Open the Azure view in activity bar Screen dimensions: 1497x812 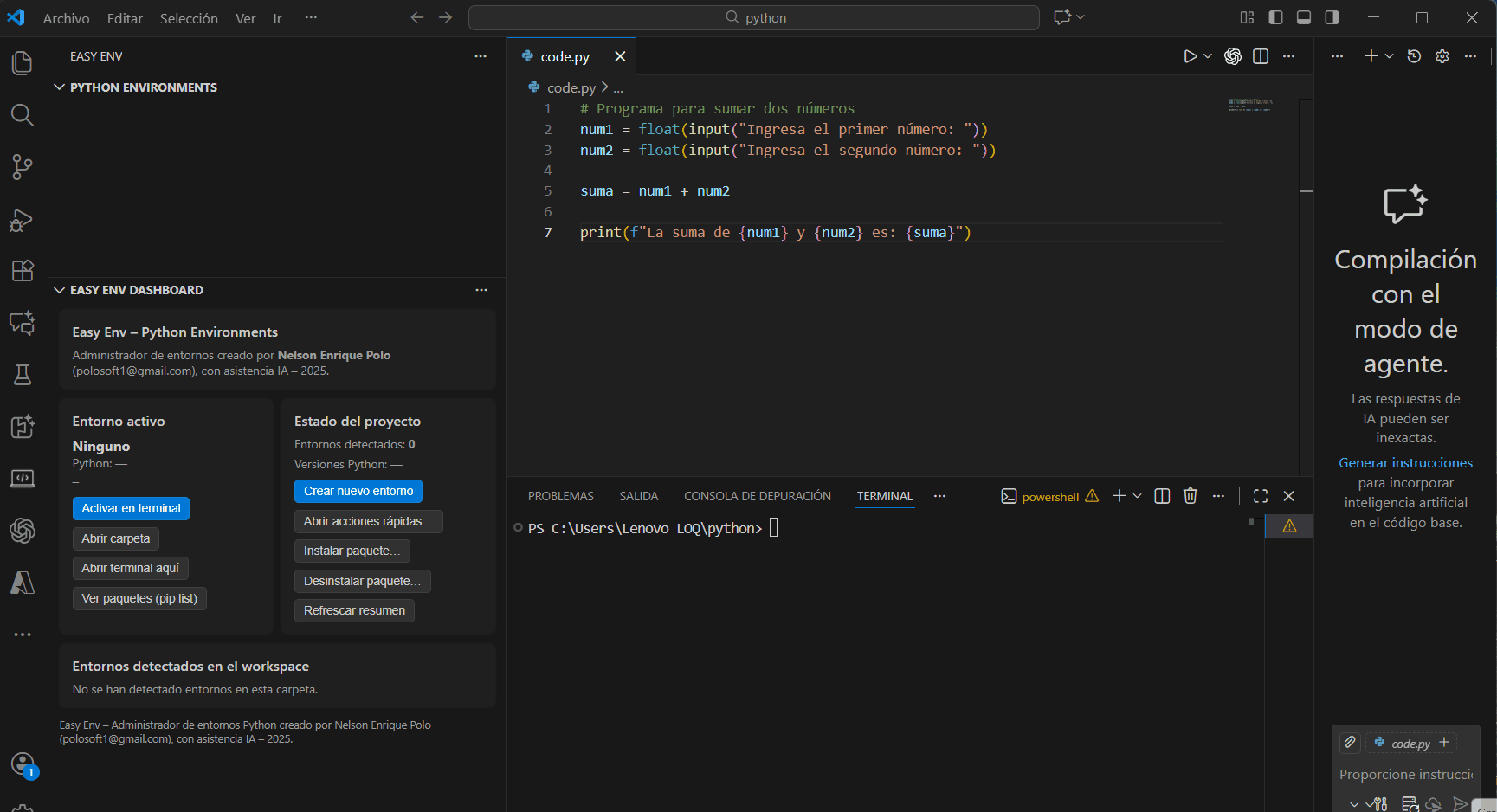tap(23, 583)
